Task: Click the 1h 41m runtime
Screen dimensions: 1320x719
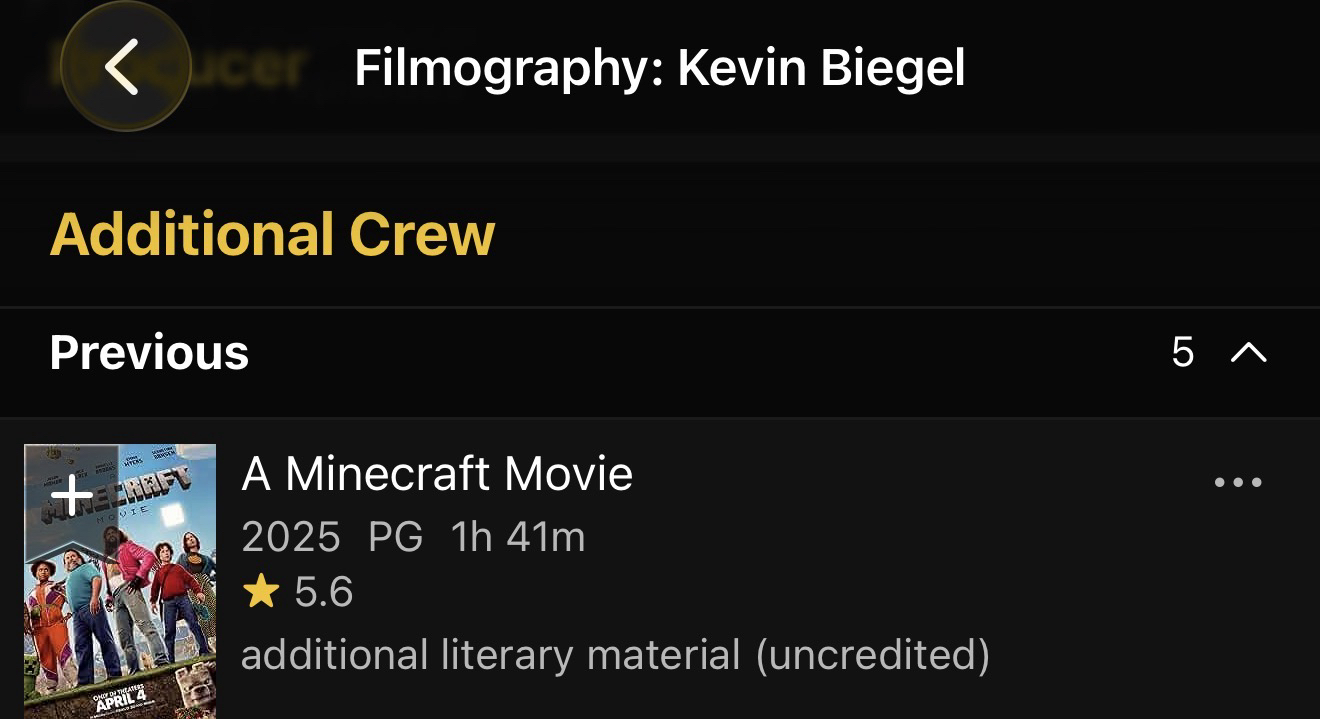Action: (518, 538)
